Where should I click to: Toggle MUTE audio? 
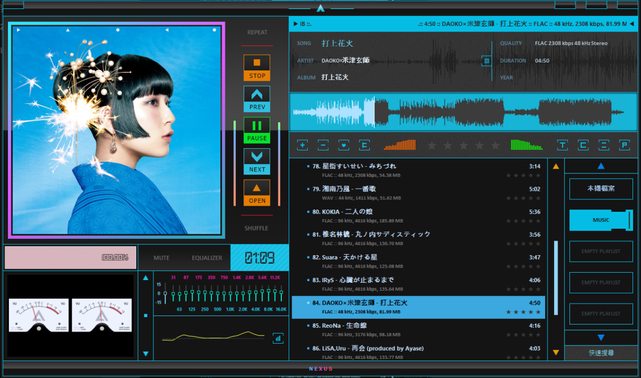tap(161, 258)
